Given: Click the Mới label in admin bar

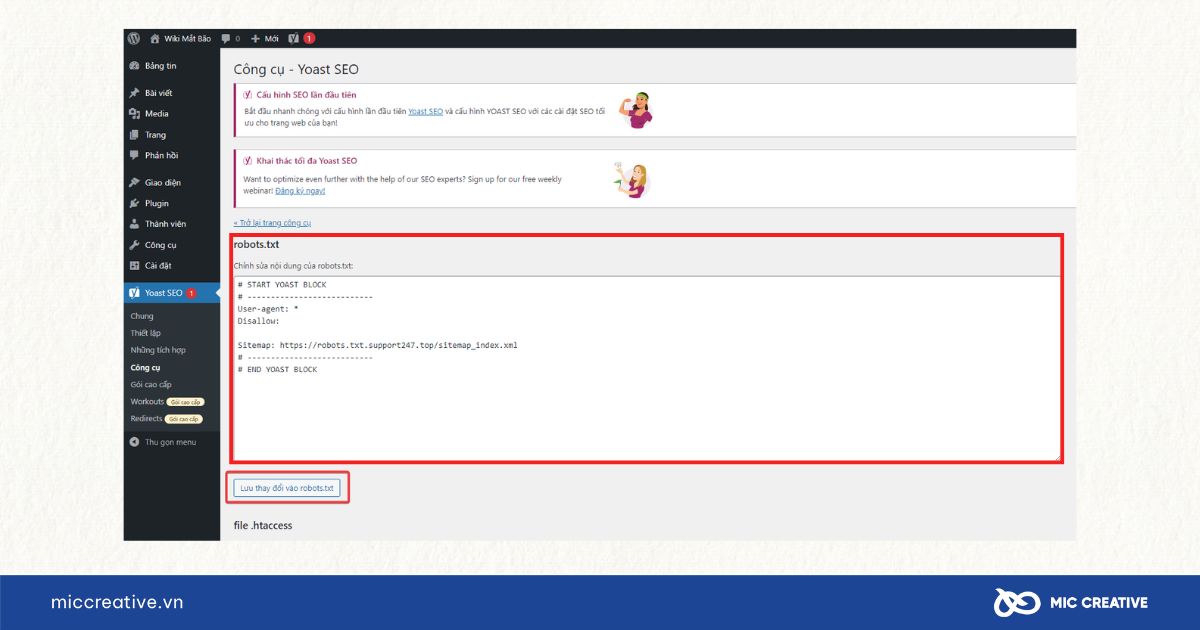Looking at the screenshot, I should point(272,38).
